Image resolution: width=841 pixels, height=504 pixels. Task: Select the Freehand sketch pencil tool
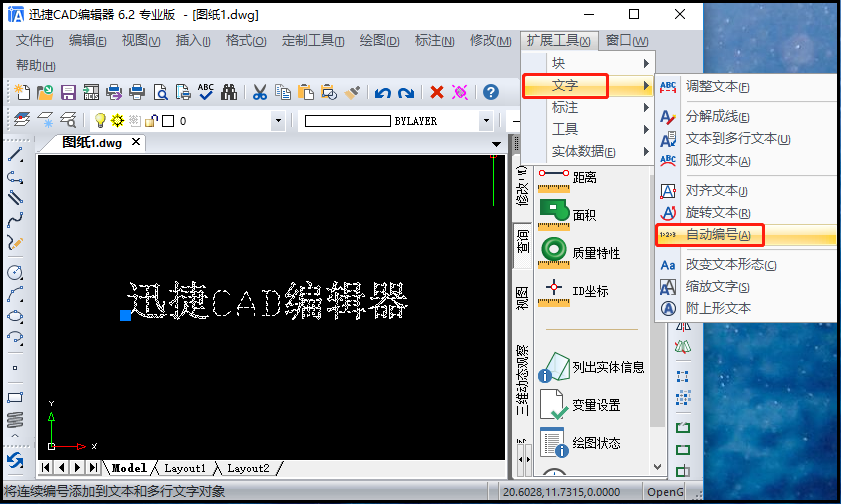(x=15, y=243)
